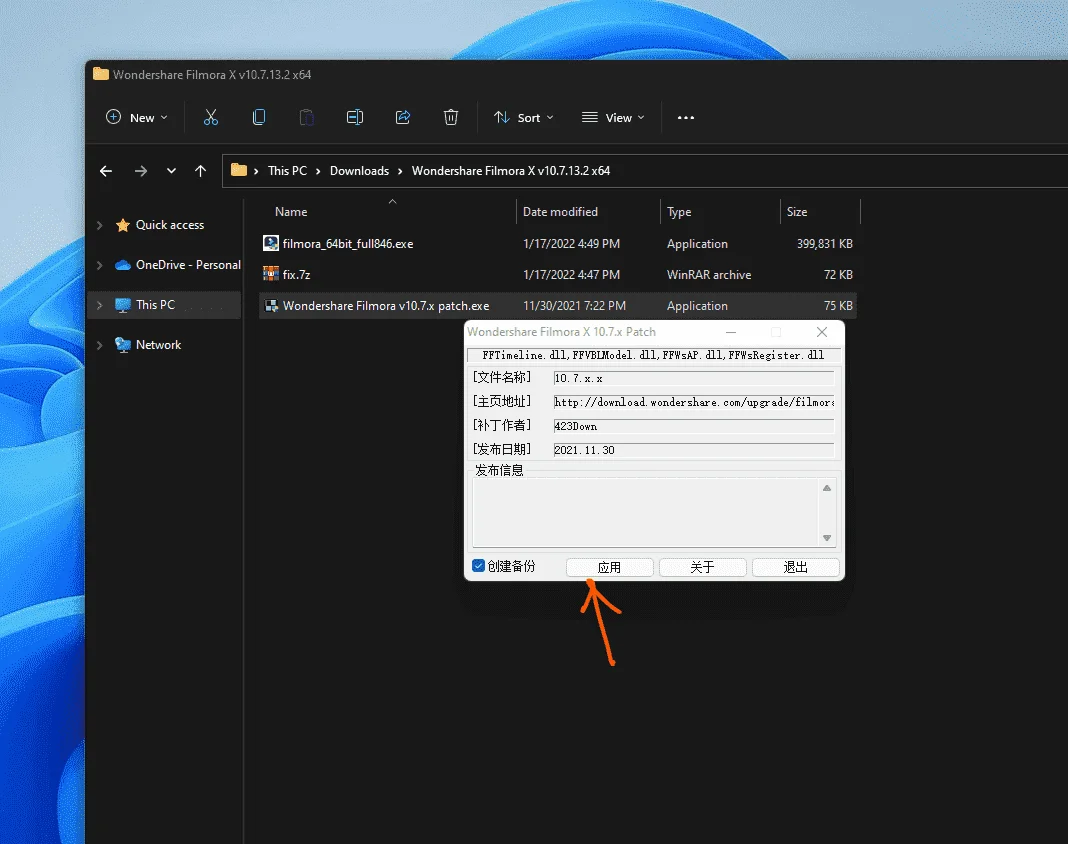Click the 文件名称 field with 10.7.x.x

pyautogui.click(x=693, y=378)
